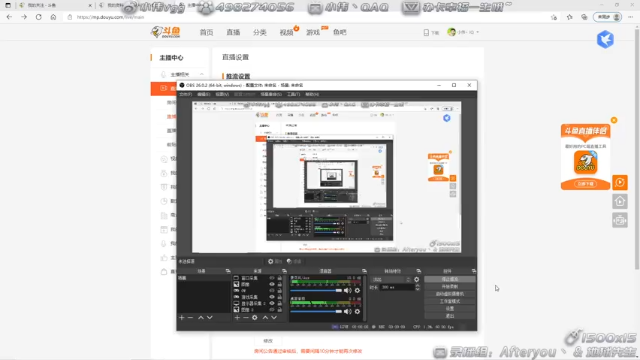Open transition properties gear next to 淡出

pyautogui.click(x=416, y=280)
